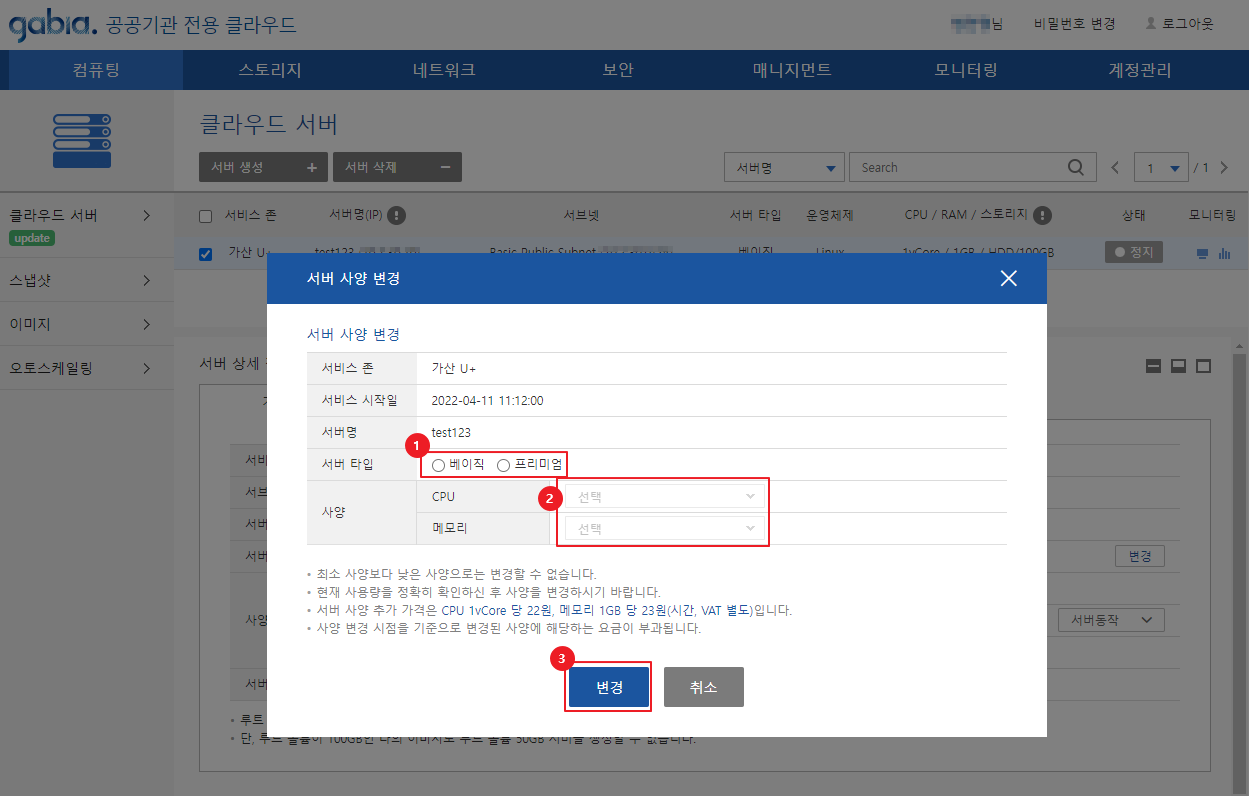
Task: Close the 서버 사양 변경 dialog
Action: coord(1008,278)
